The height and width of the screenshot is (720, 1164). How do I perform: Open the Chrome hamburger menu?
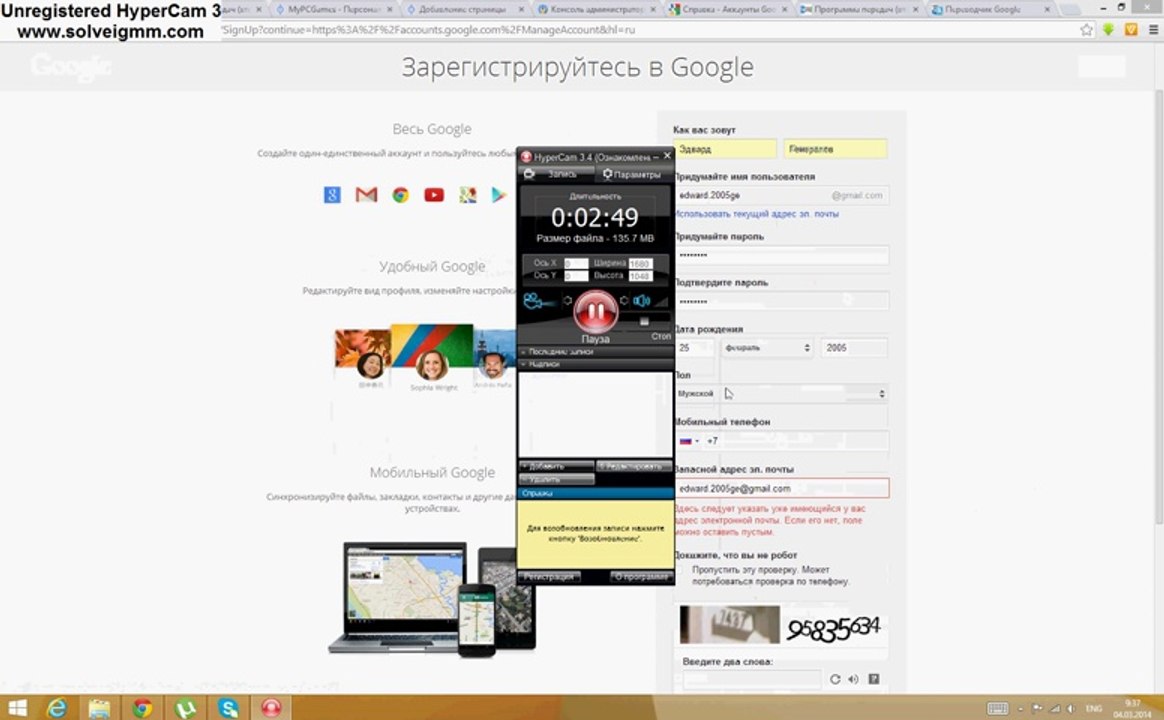[1153, 30]
